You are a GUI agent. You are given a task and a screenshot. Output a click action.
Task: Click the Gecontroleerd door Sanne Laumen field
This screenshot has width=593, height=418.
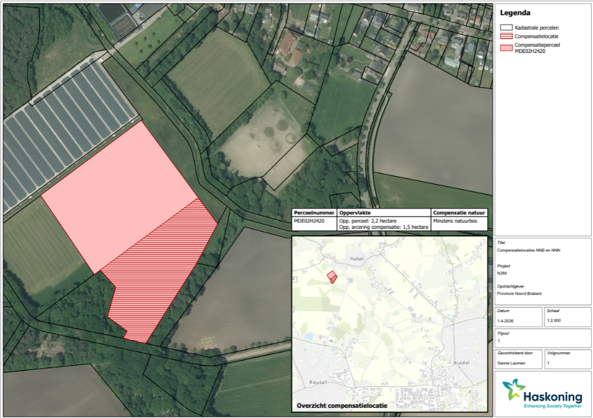tap(518, 358)
